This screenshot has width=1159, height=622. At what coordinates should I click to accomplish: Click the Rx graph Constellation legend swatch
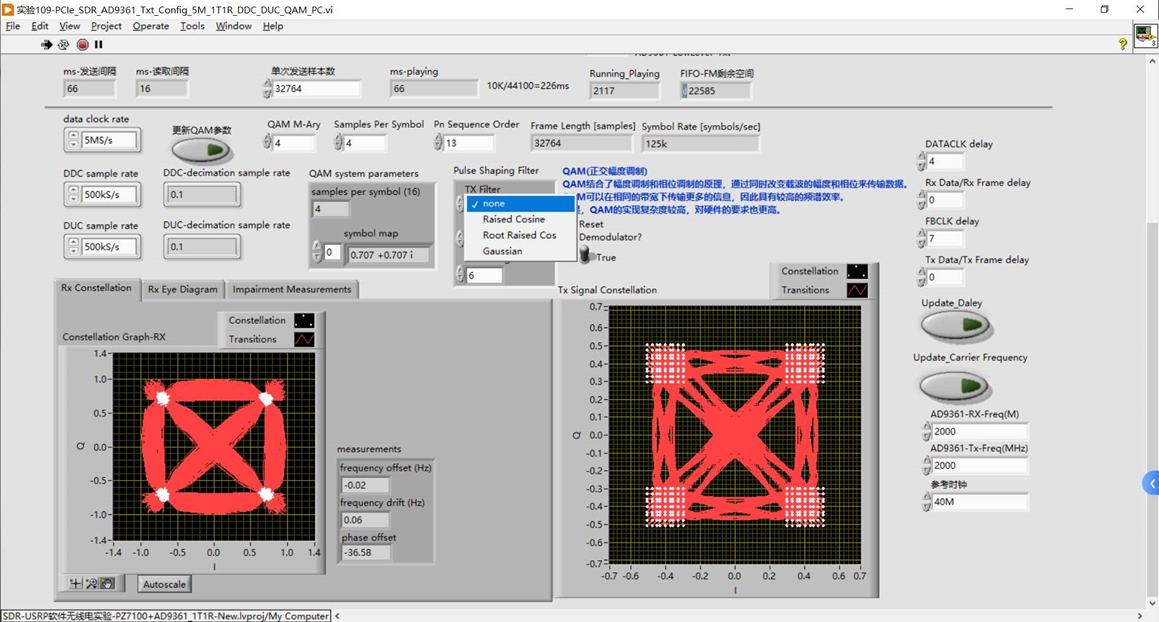point(304,320)
